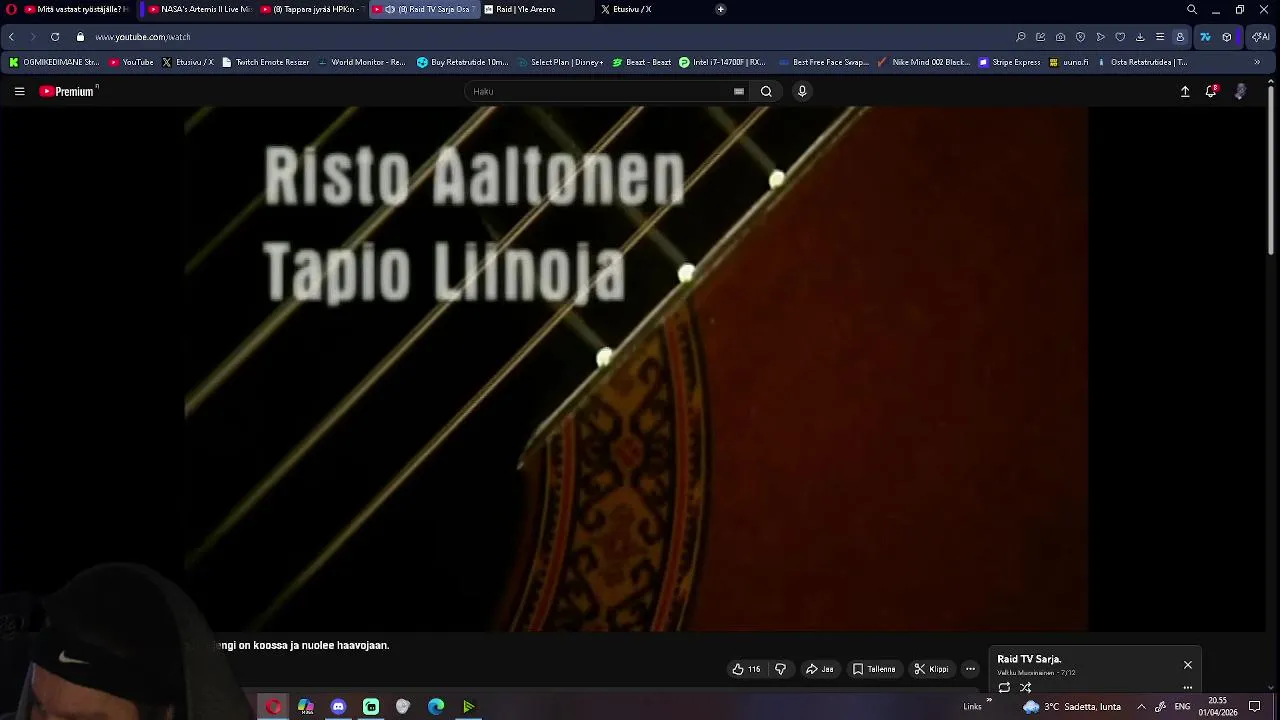Open the player/flow arrow toolbar icon
The height and width of the screenshot is (720, 1280).
point(1101,37)
